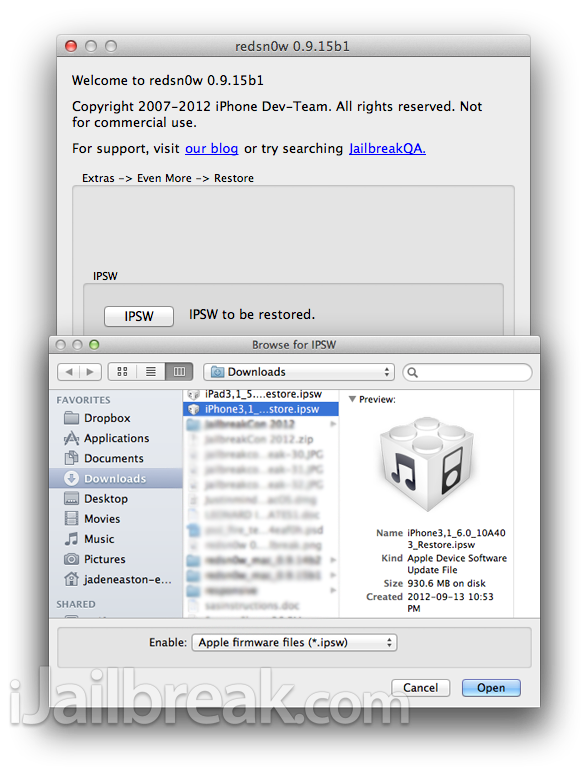Open the Enable file type dropdown
This screenshot has width=587, height=767.
click(294, 642)
